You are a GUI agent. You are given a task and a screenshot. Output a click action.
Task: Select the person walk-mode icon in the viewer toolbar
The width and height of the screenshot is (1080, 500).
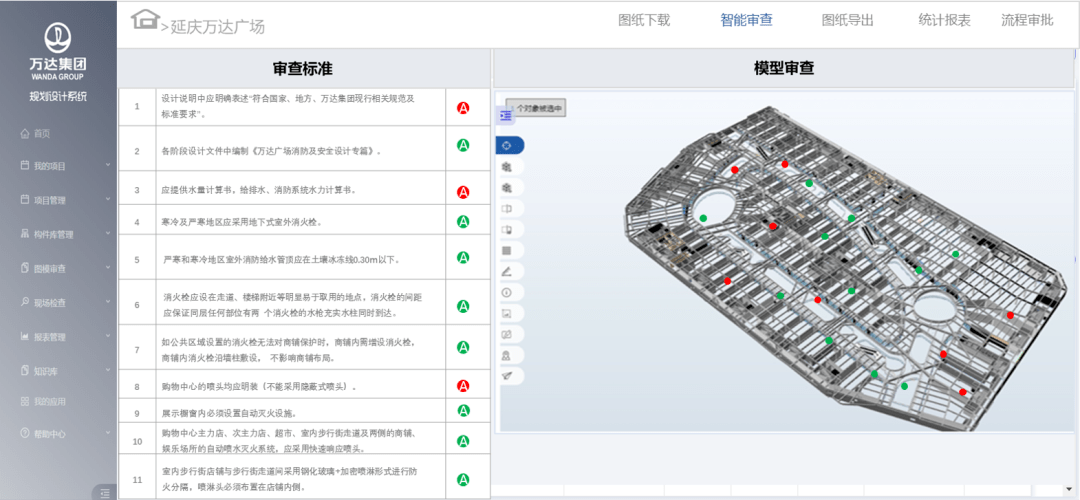point(507,355)
